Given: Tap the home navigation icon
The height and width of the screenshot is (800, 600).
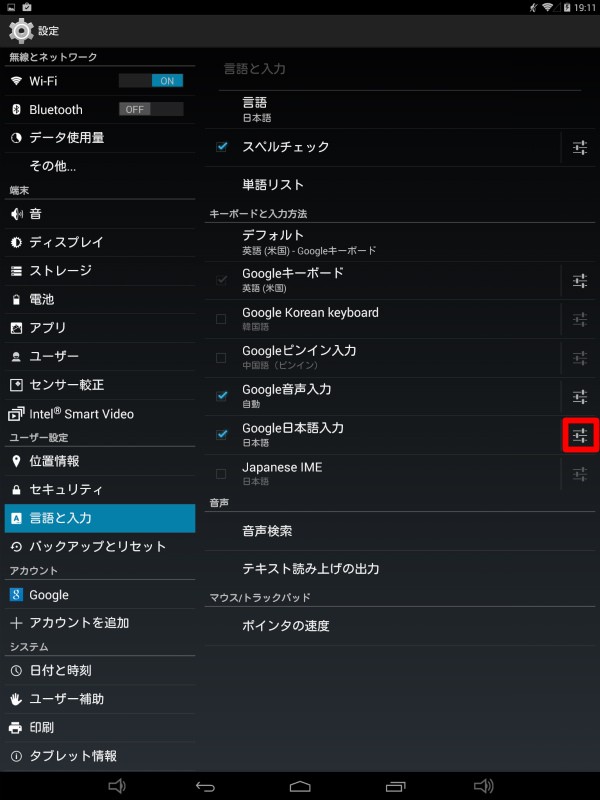Looking at the screenshot, I should pyautogui.click(x=300, y=786).
